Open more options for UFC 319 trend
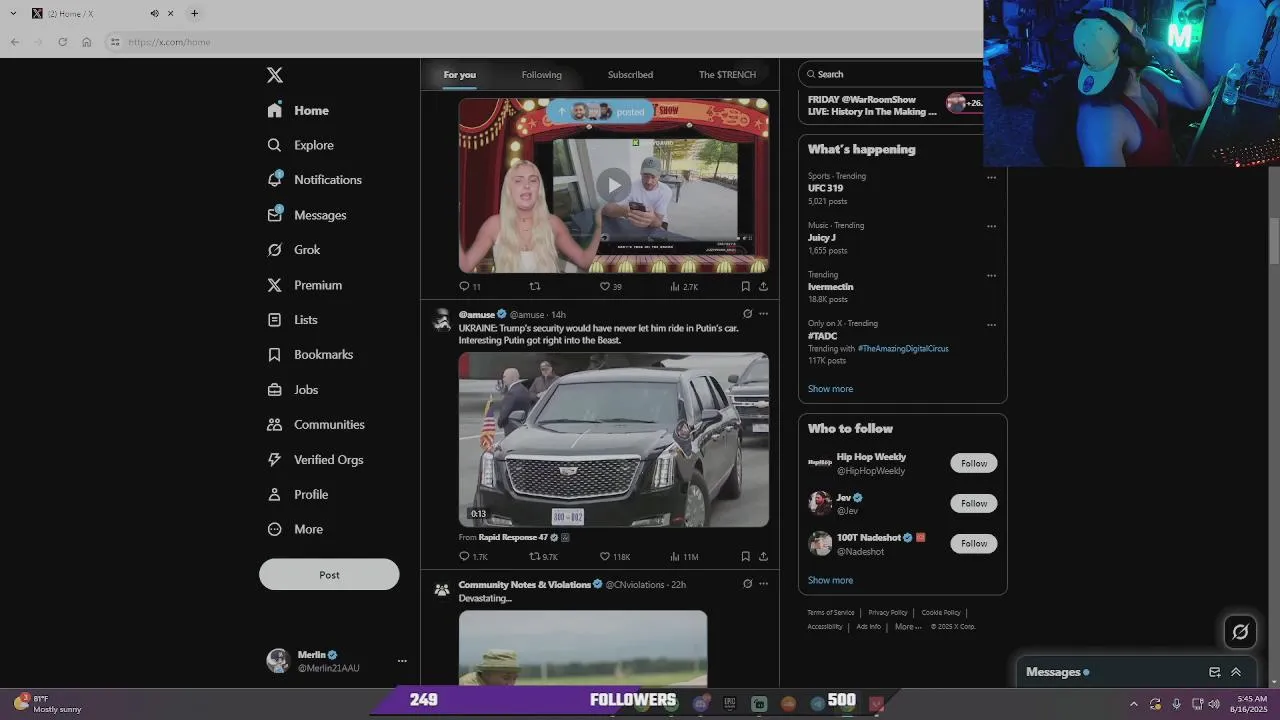1280x720 pixels. coord(991,177)
